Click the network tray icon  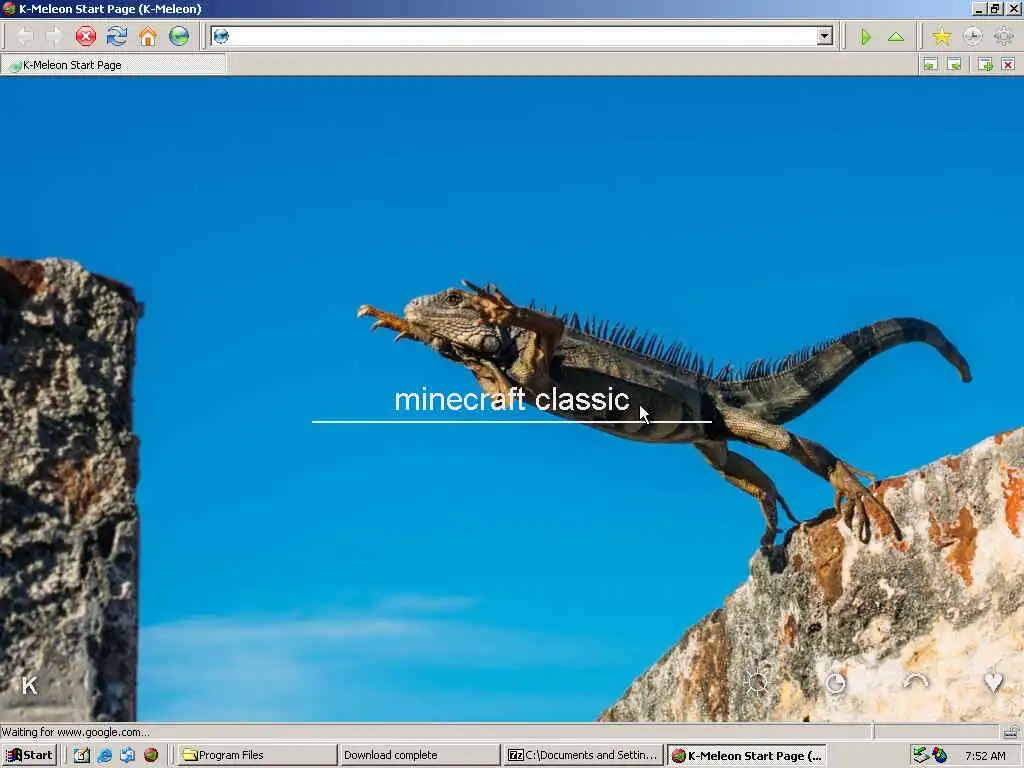(921, 756)
